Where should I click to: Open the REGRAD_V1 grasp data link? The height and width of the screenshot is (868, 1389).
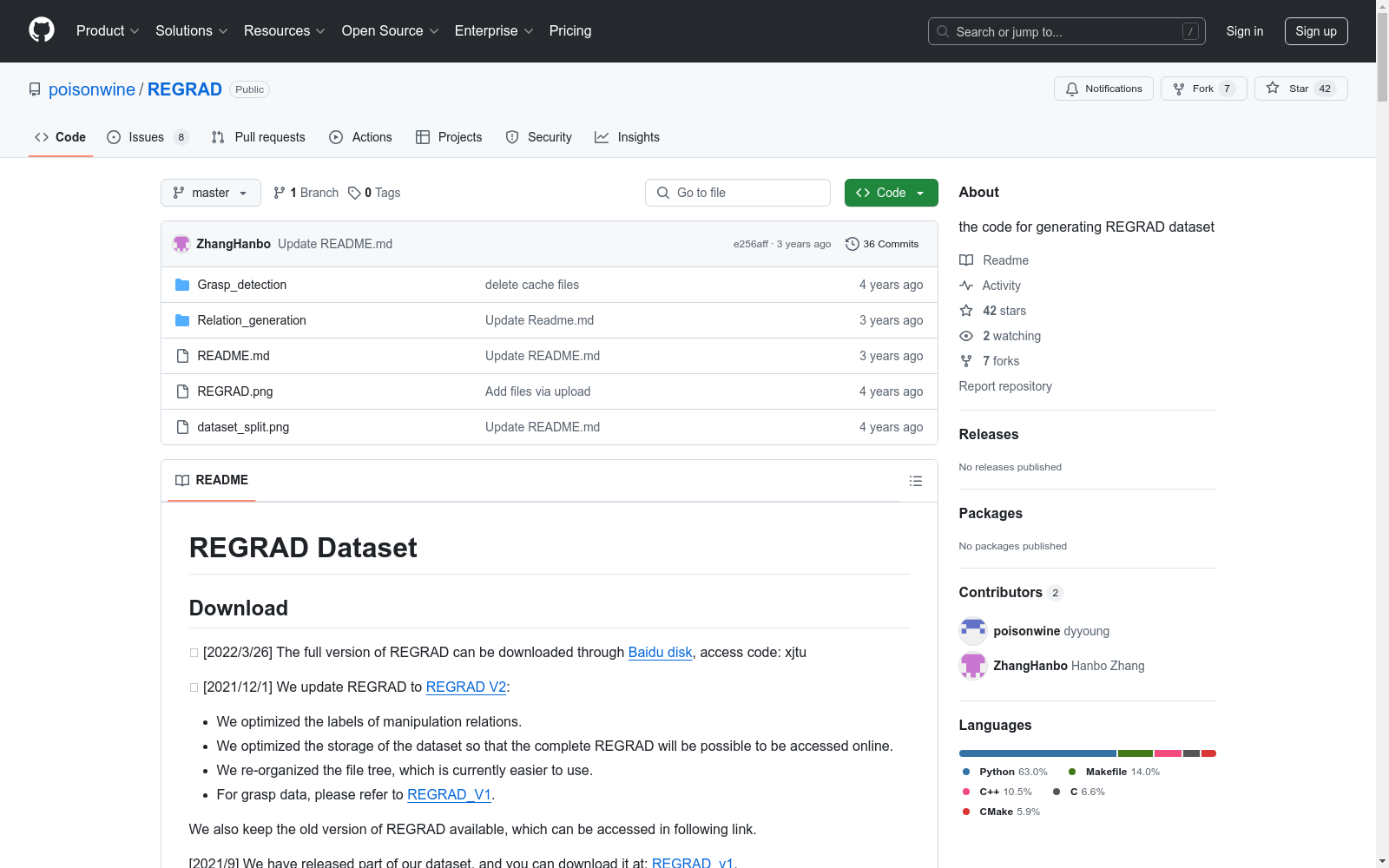[x=450, y=795]
